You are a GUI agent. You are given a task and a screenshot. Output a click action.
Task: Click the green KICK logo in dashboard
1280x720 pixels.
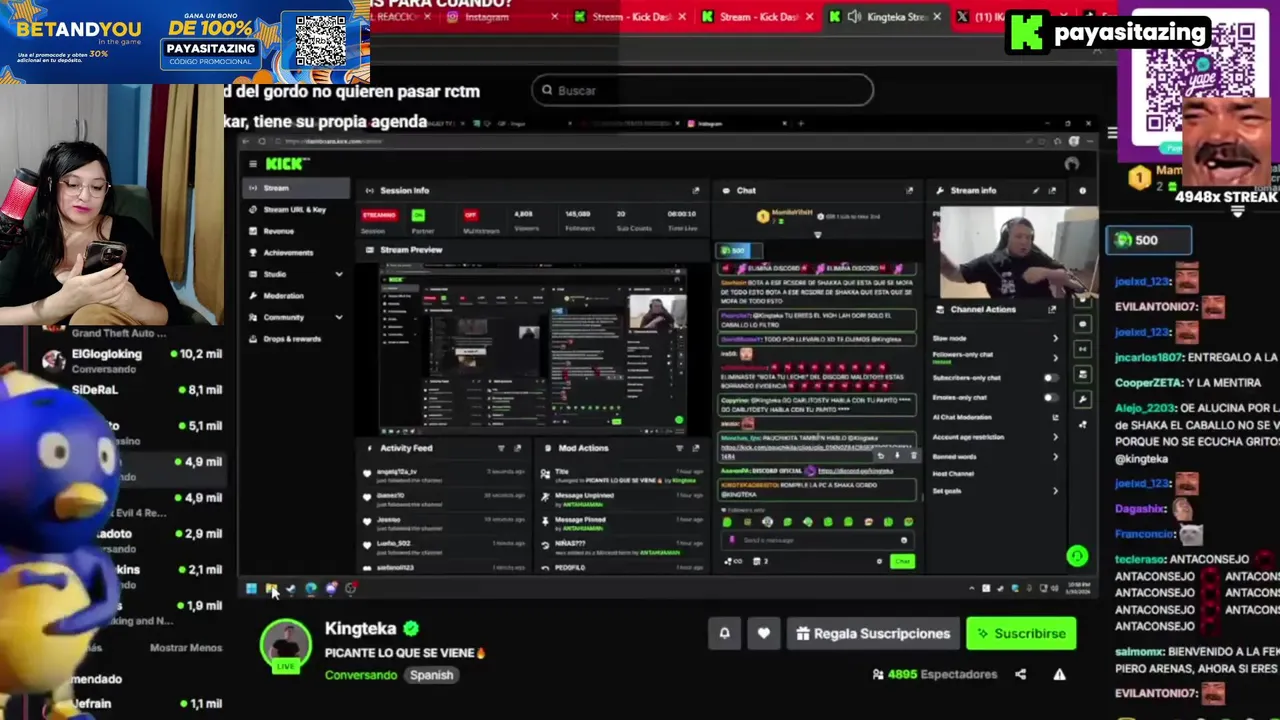coord(287,164)
